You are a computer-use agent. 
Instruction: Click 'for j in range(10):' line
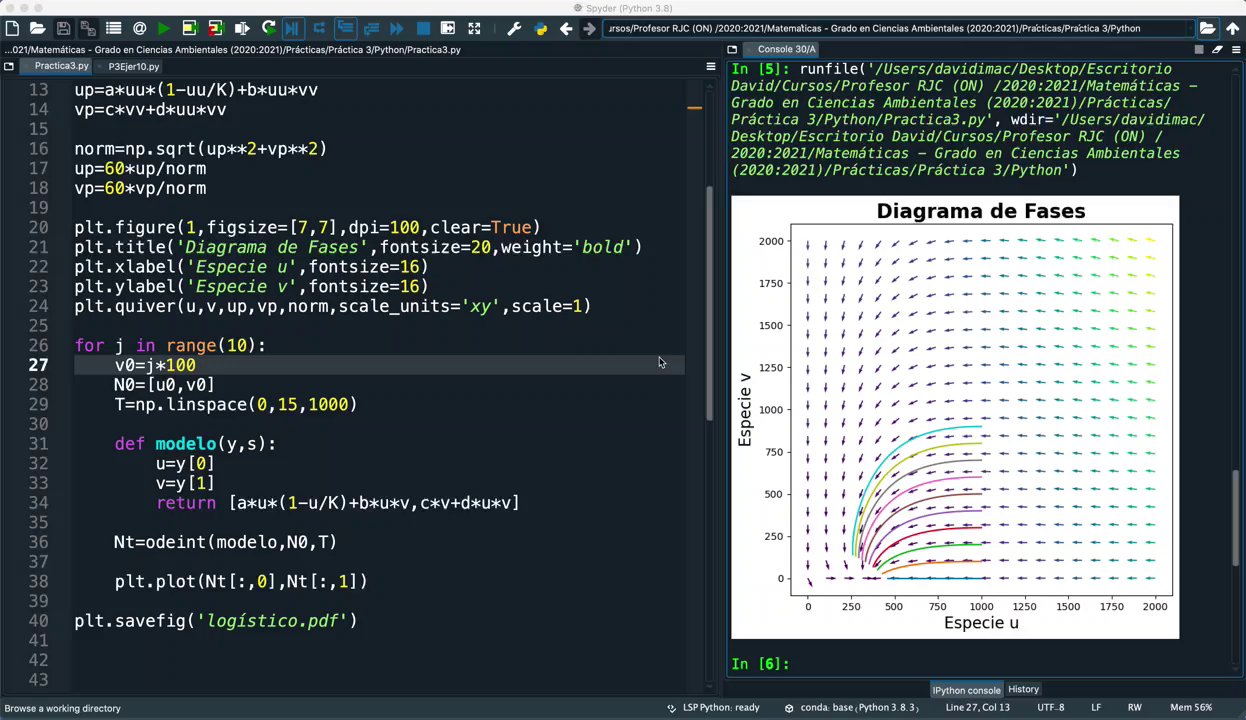click(170, 346)
